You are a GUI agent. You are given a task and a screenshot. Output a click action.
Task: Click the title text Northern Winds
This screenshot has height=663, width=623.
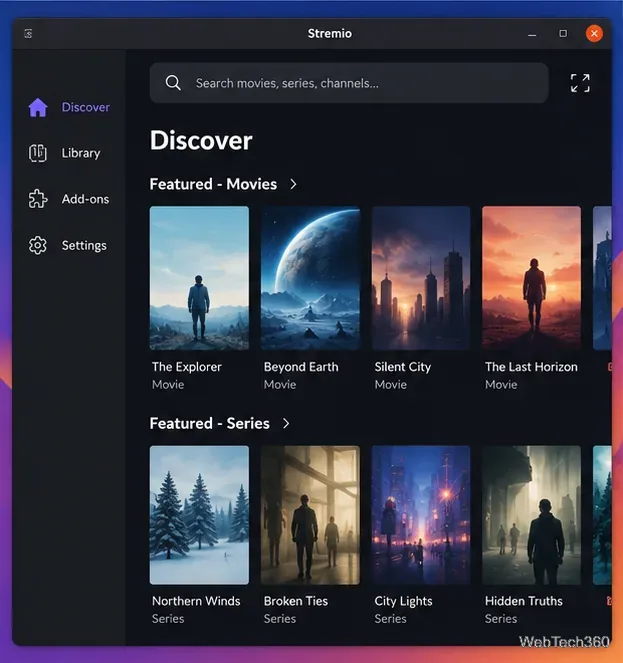[196, 601]
